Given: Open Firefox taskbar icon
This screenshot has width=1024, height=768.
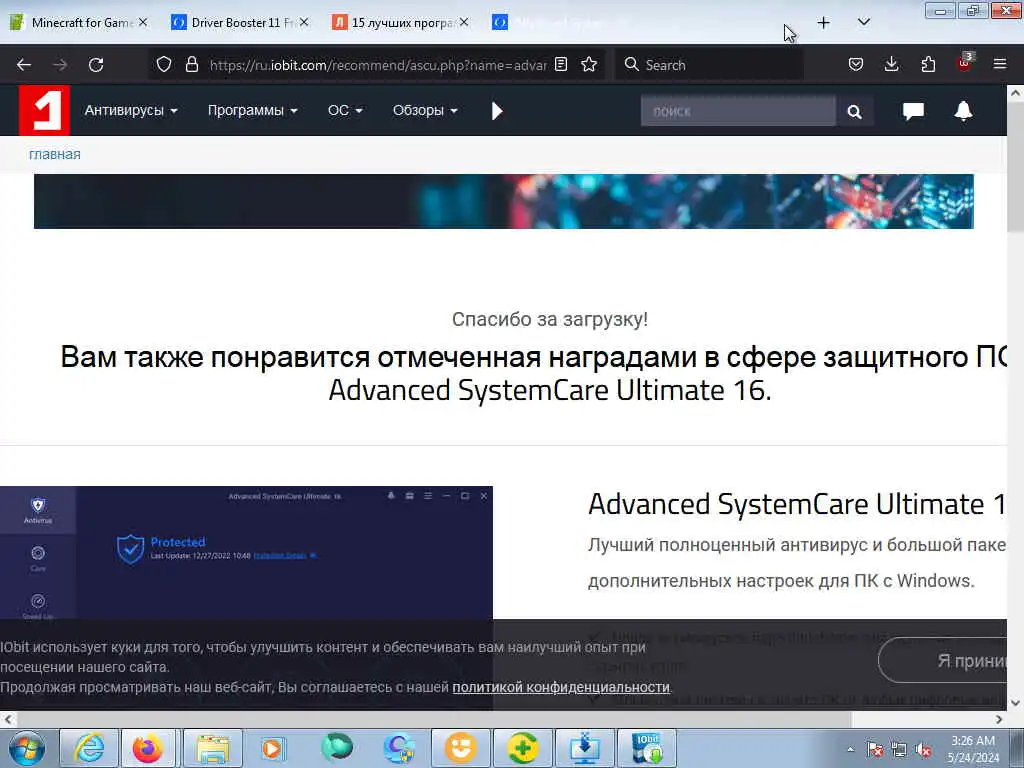Looking at the screenshot, I should [x=148, y=748].
